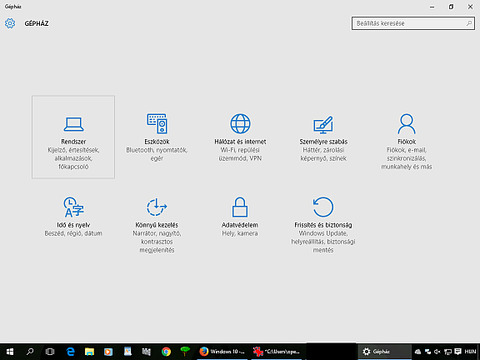Viewport: 480px width, 360px height.
Task: Open taskbar search magnifier
Action: click(30, 351)
